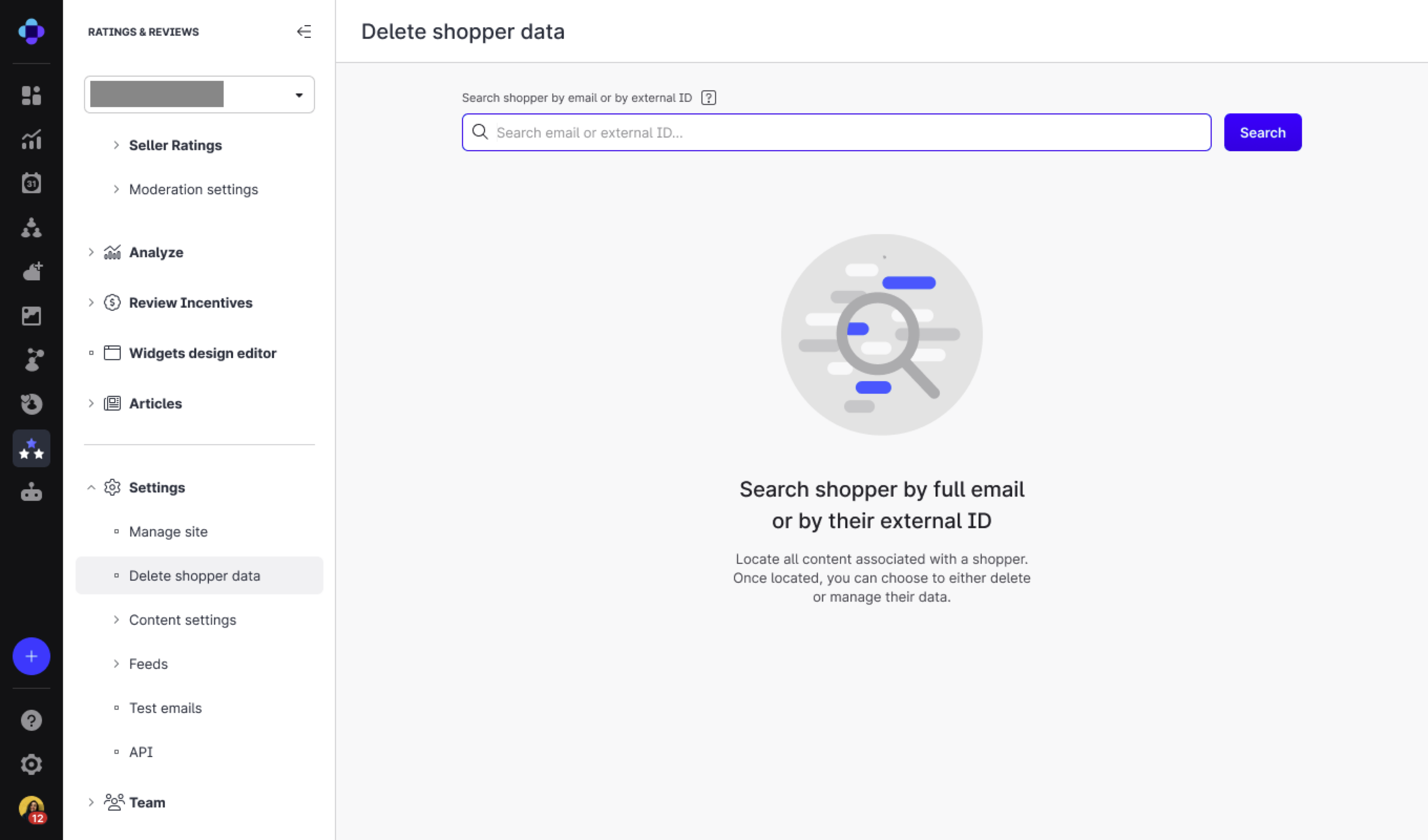Click the robot icon in left rail

[x=31, y=492]
